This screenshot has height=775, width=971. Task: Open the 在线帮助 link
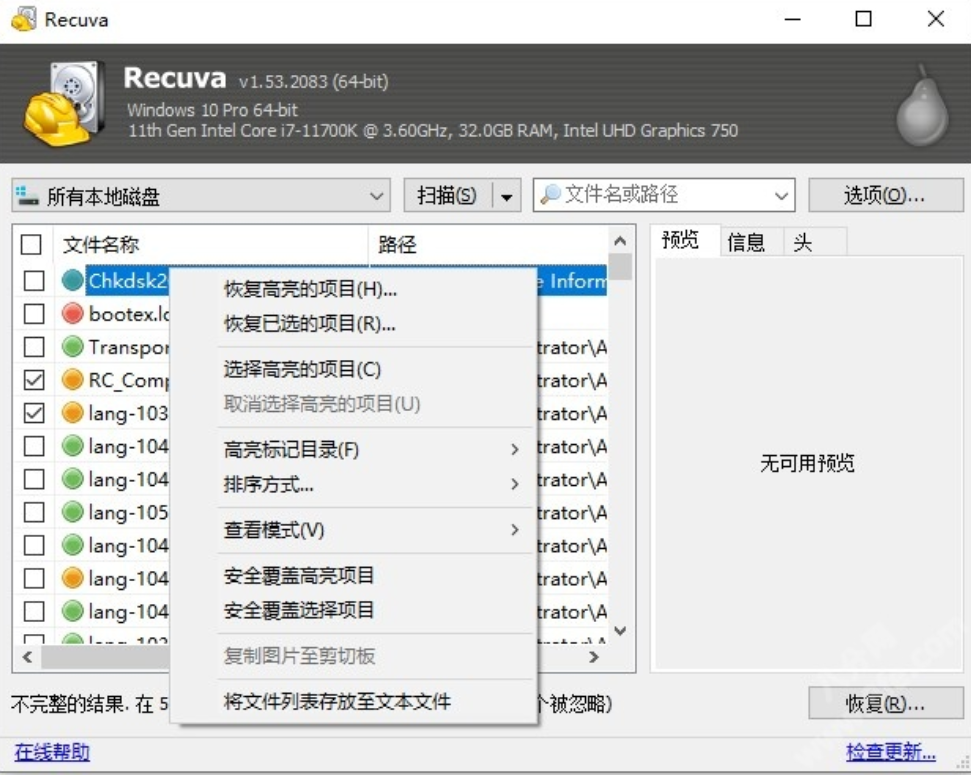[52, 752]
